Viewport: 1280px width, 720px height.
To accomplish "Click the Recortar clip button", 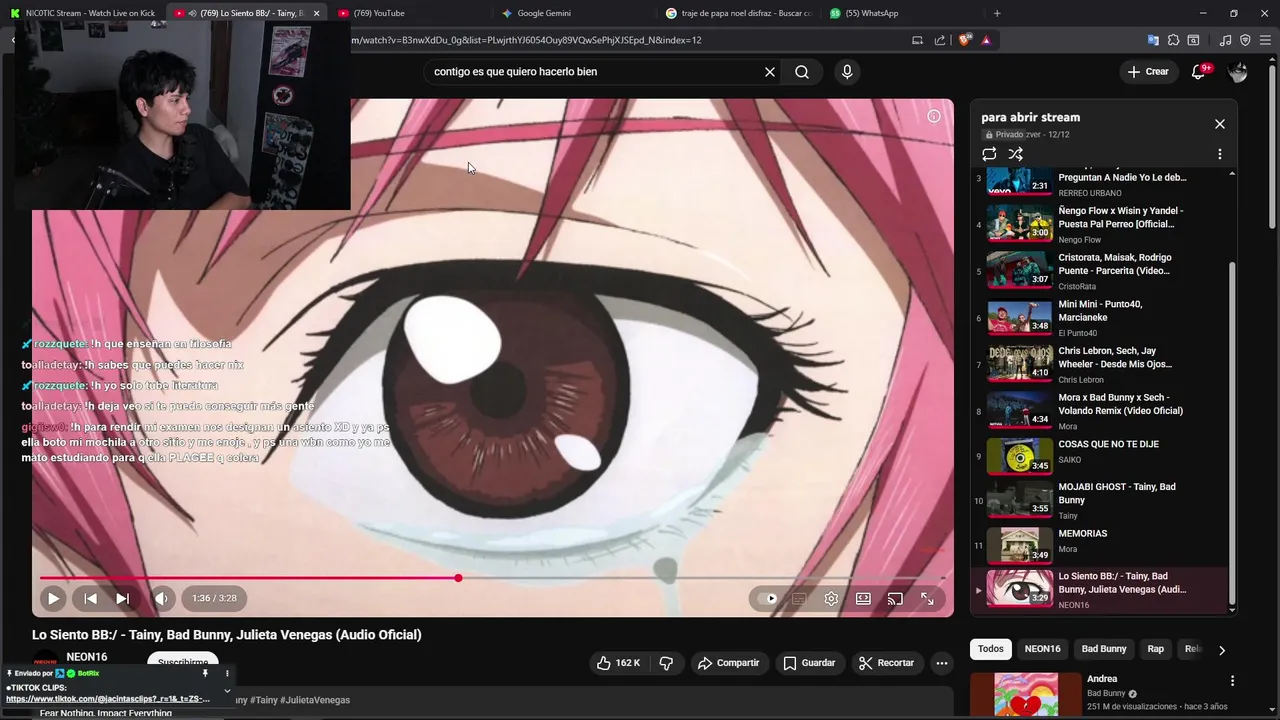I will pos(887,663).
